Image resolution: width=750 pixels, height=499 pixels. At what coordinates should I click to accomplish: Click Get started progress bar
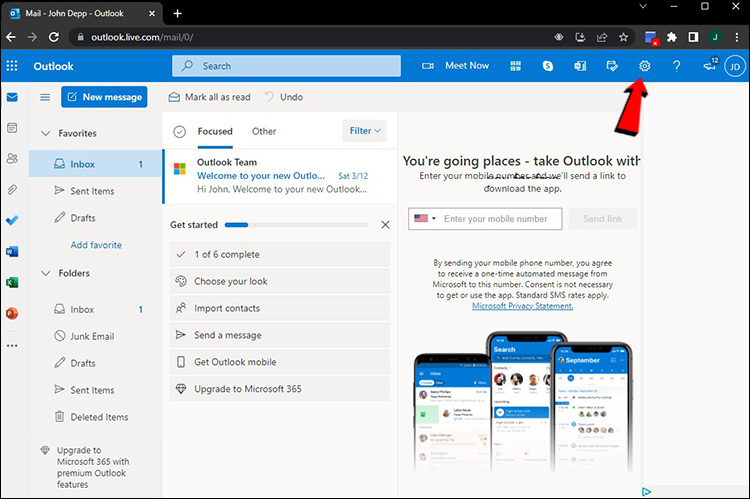(296, 225)
